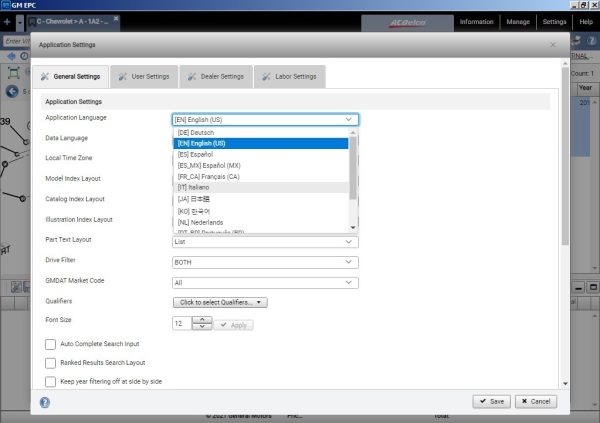
Task: Click the Save button
Action: pyautogui.click(x=491, y=402)
